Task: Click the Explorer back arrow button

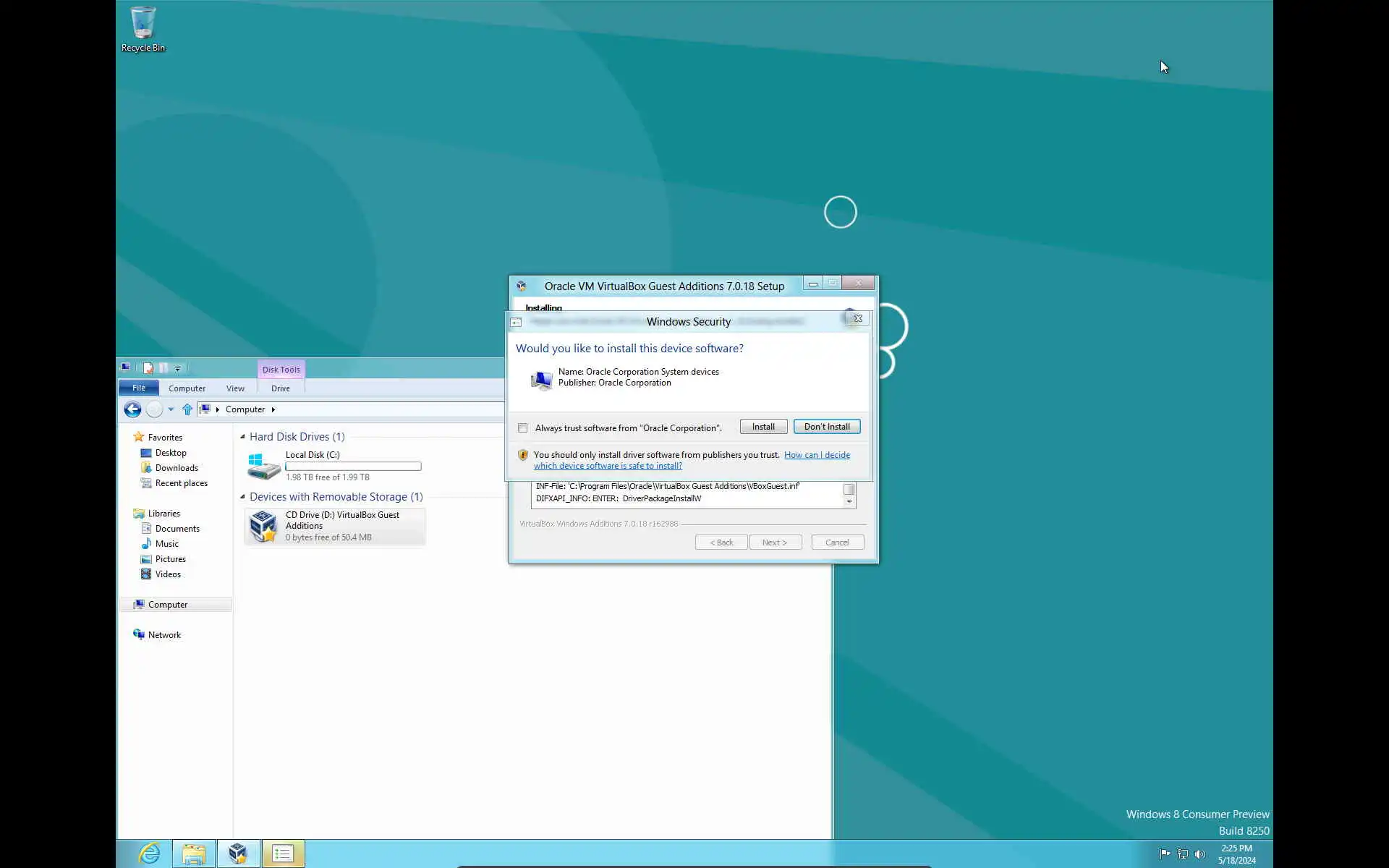Action: [132, 409]
